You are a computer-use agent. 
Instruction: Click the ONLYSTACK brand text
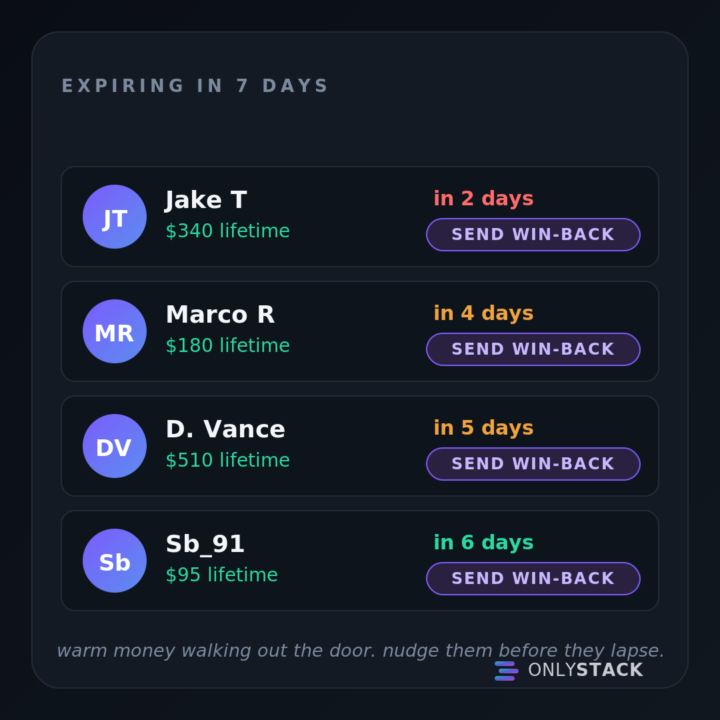[585, 670]
